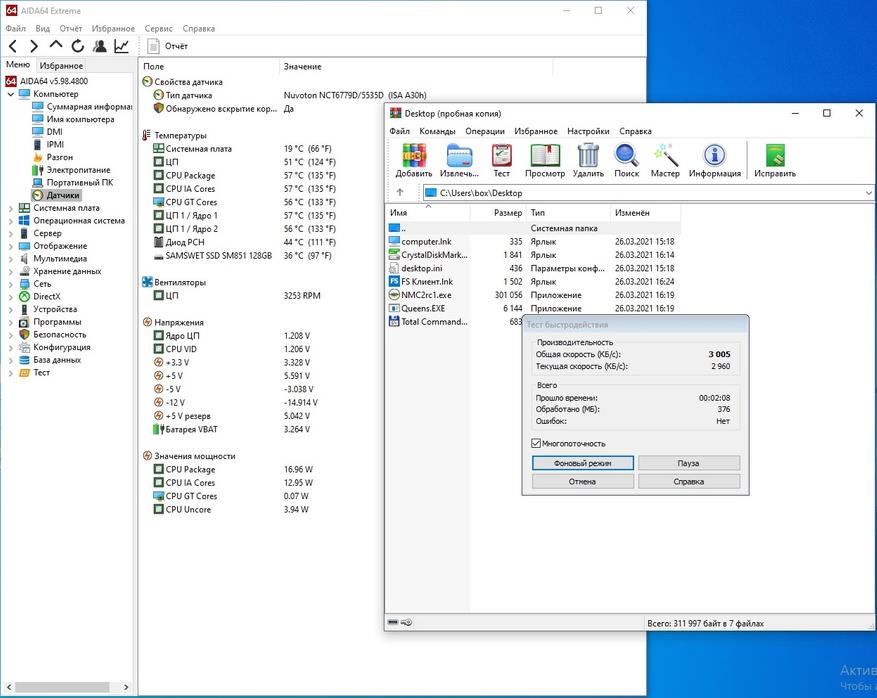Click Информация icon in WinRAR toolbar
Image resolution: width=877 pixels, height=698 pixels.
pos(715,160)
